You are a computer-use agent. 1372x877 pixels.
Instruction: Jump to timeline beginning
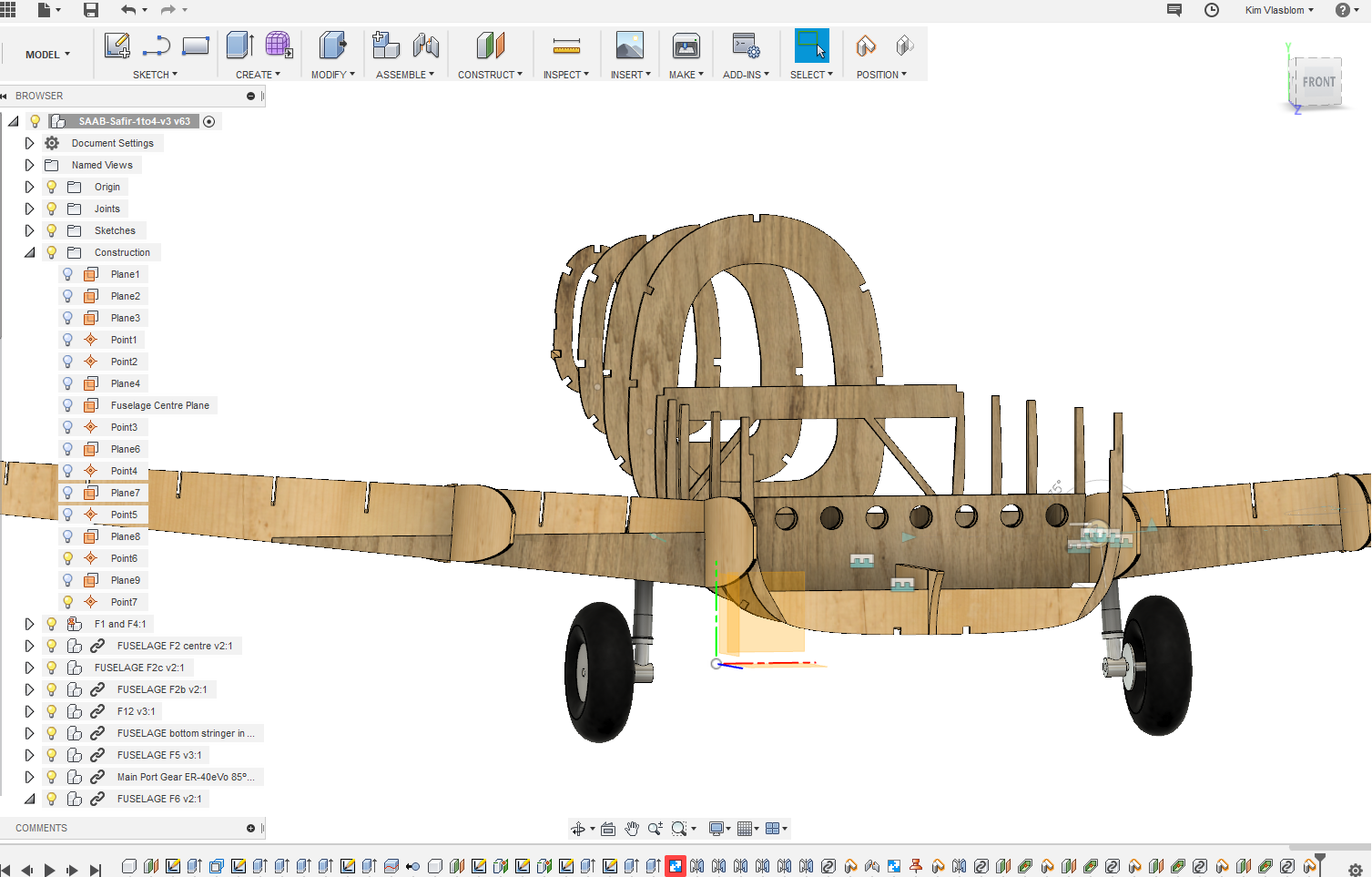coord(5,870)
